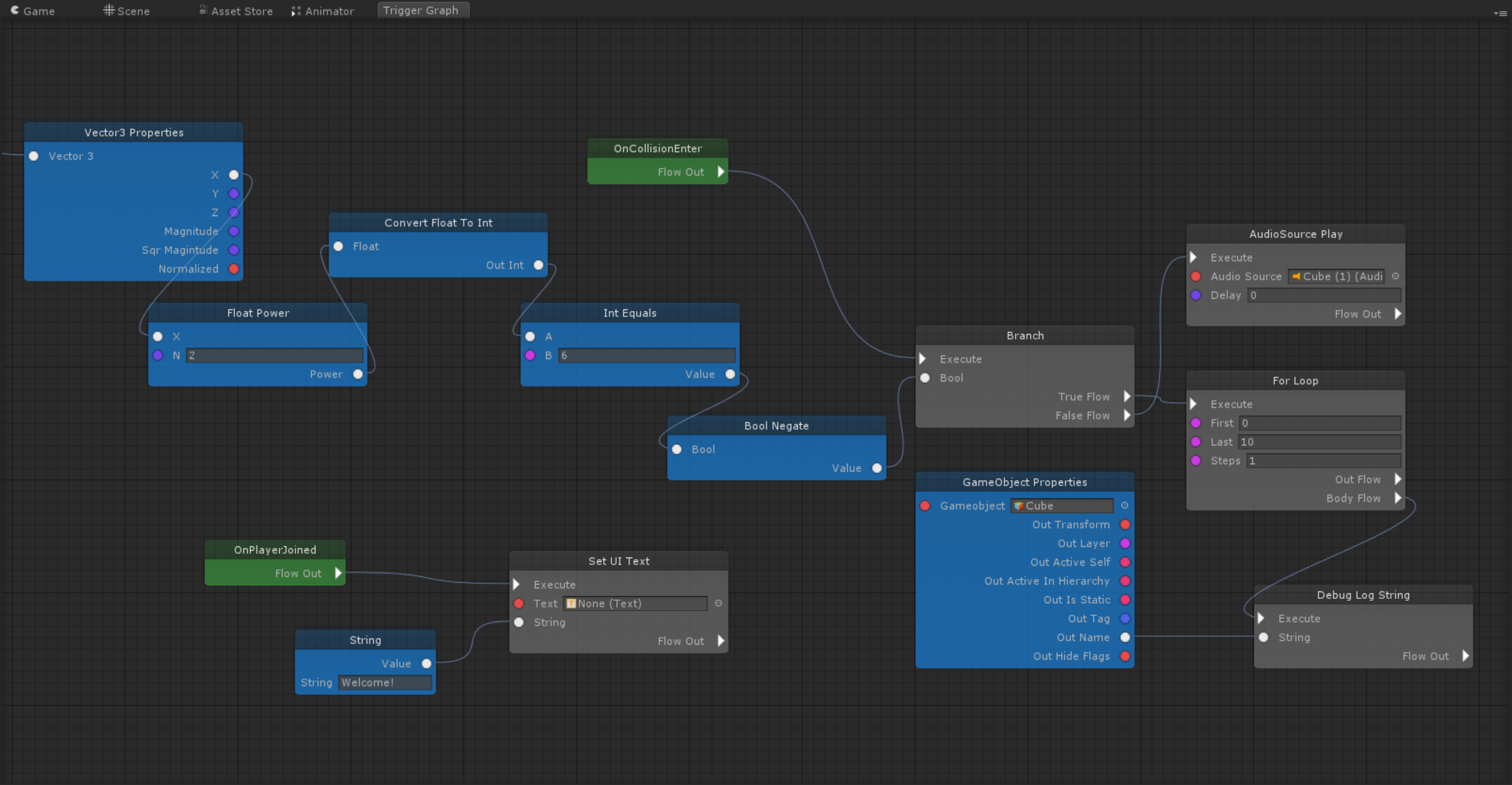Click the Execute input port on Debug Log String
1512x785 pixels.
click(x=1262, y=618)
